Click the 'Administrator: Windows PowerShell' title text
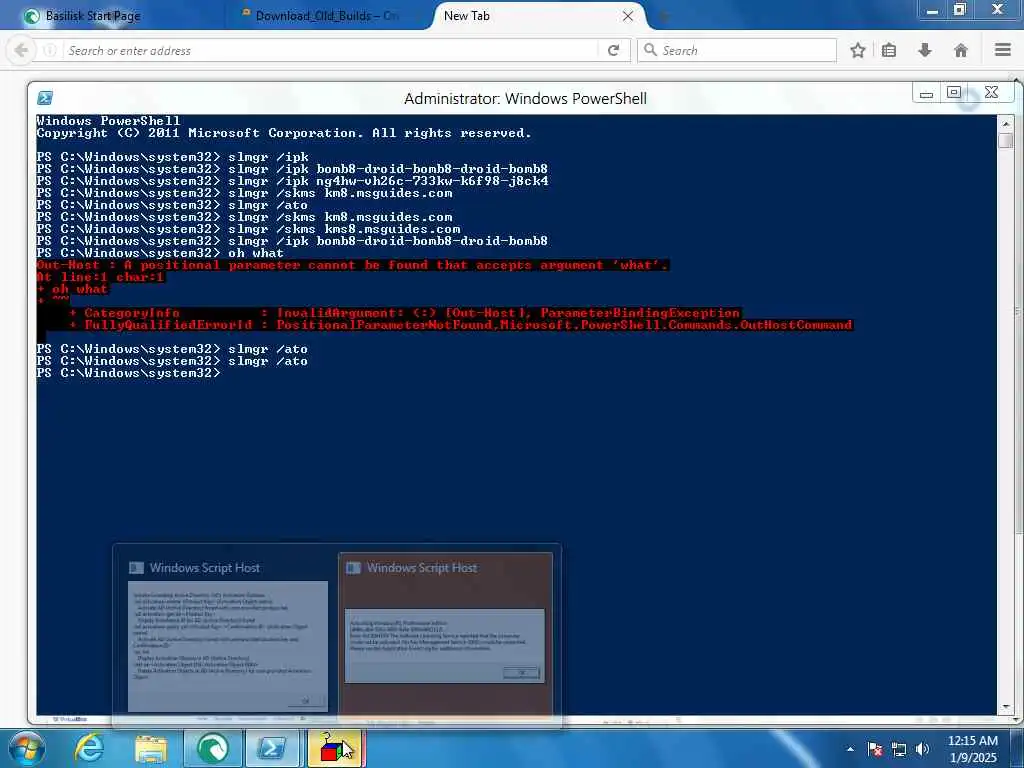 (x=525, y=99)
